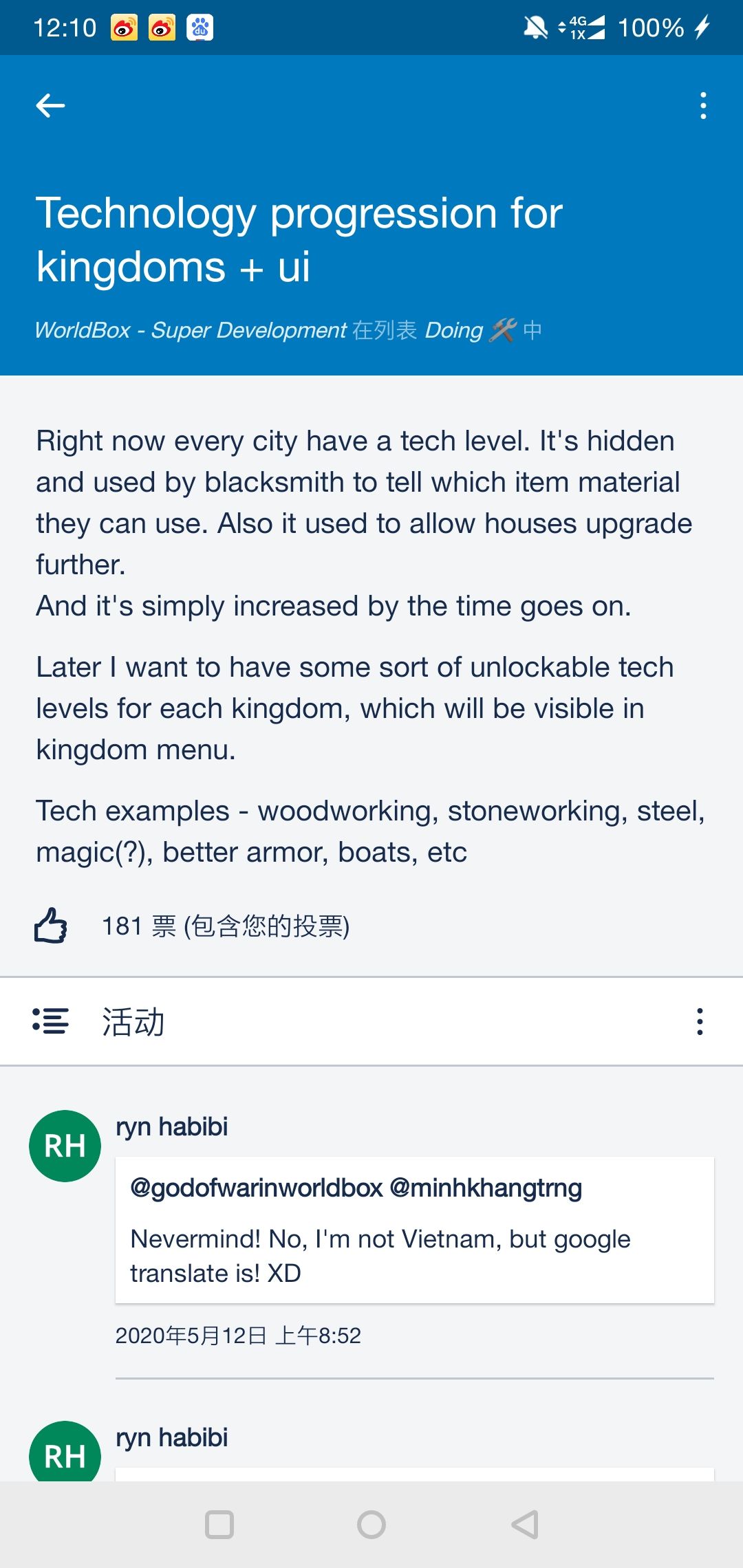Tap the card title to edit it
This screenshot has height=1568, width=743.
[x=299, y=237]
